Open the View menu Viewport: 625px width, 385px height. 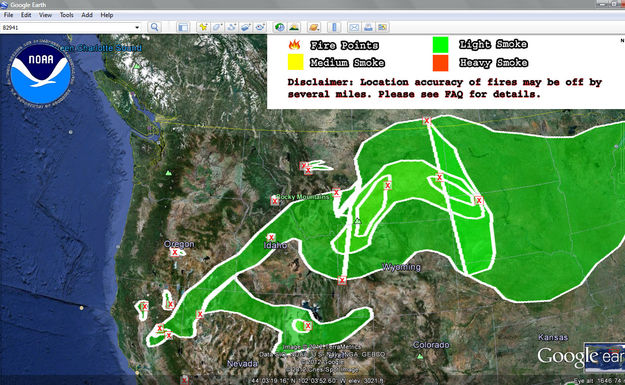45,15
